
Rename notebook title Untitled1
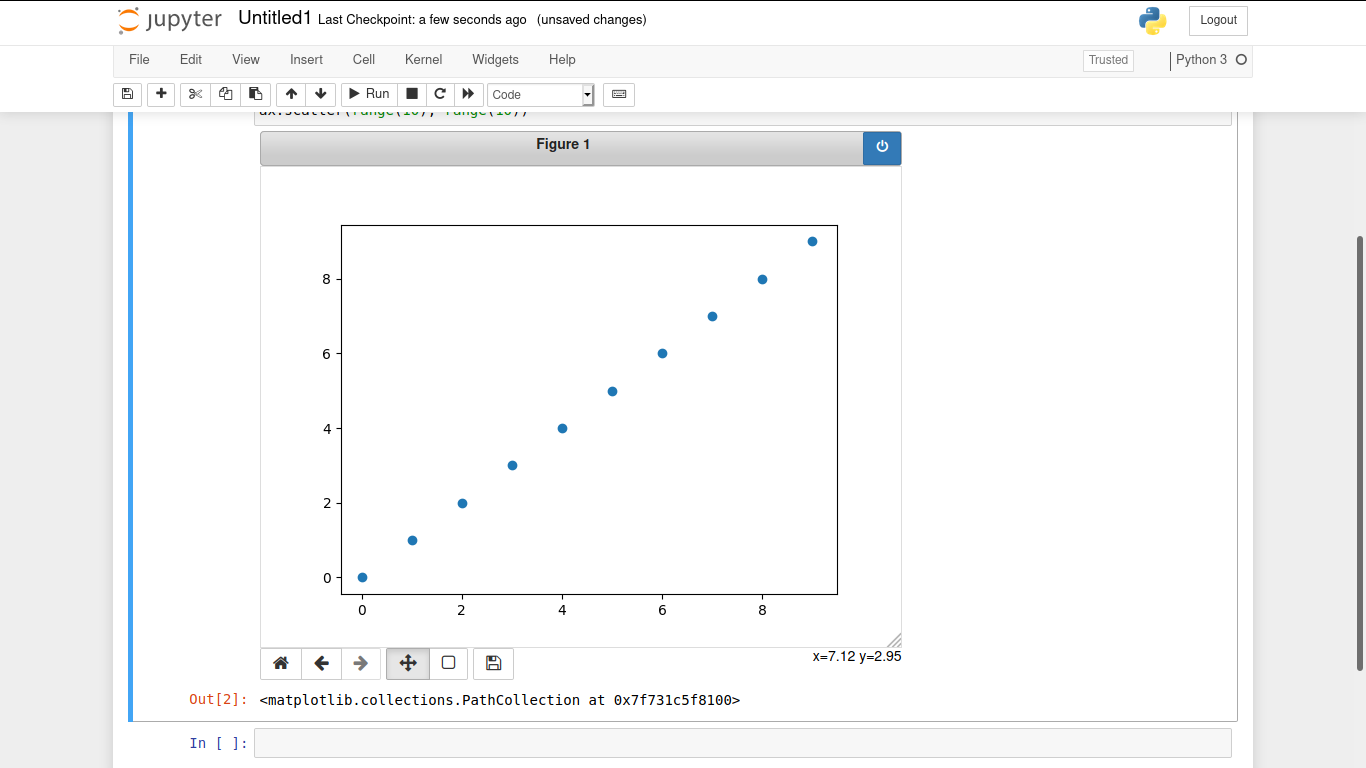[275, 19]
